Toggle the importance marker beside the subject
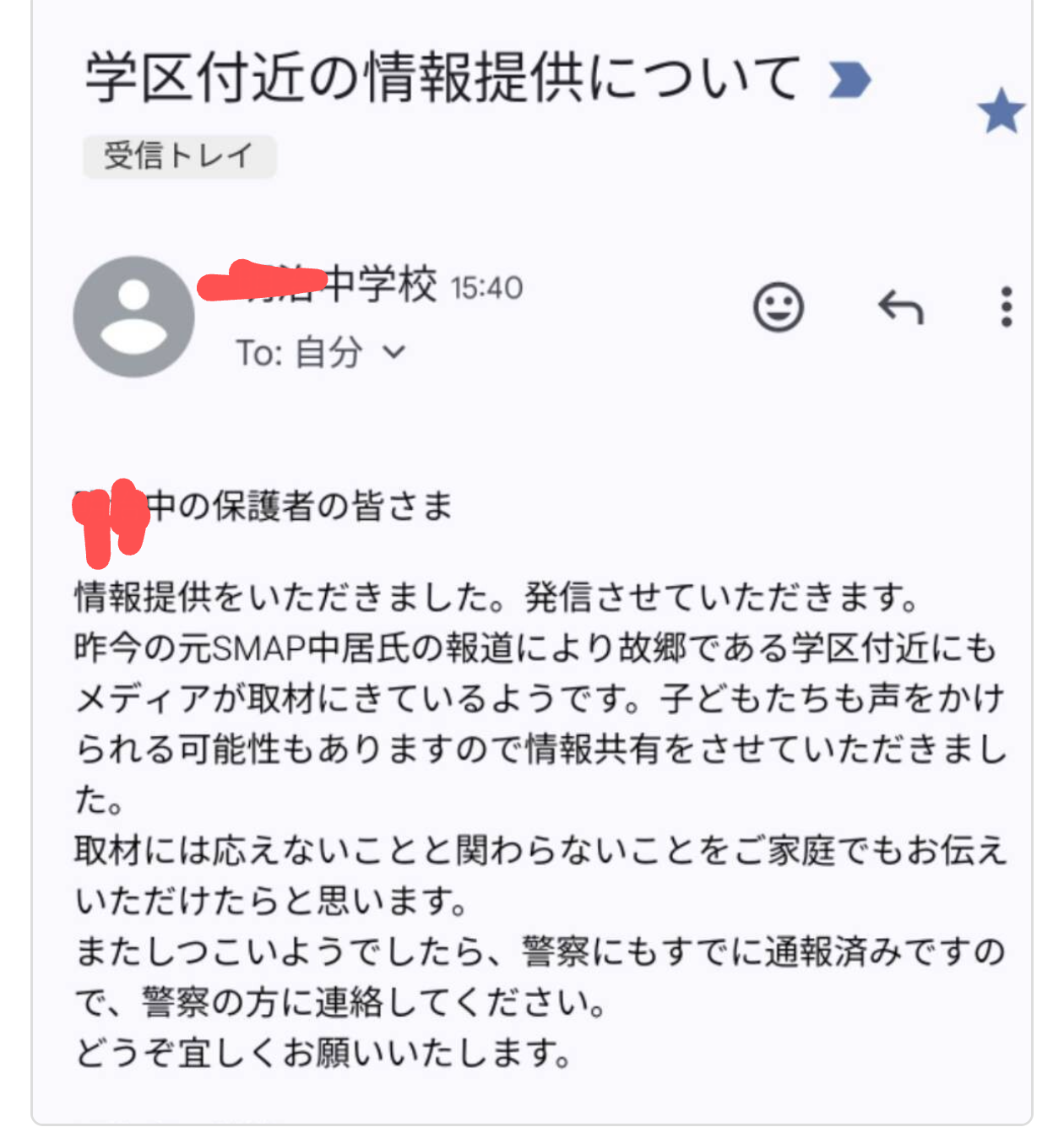This screenshot has height=1127, width=1064. (x=849, y=81)
